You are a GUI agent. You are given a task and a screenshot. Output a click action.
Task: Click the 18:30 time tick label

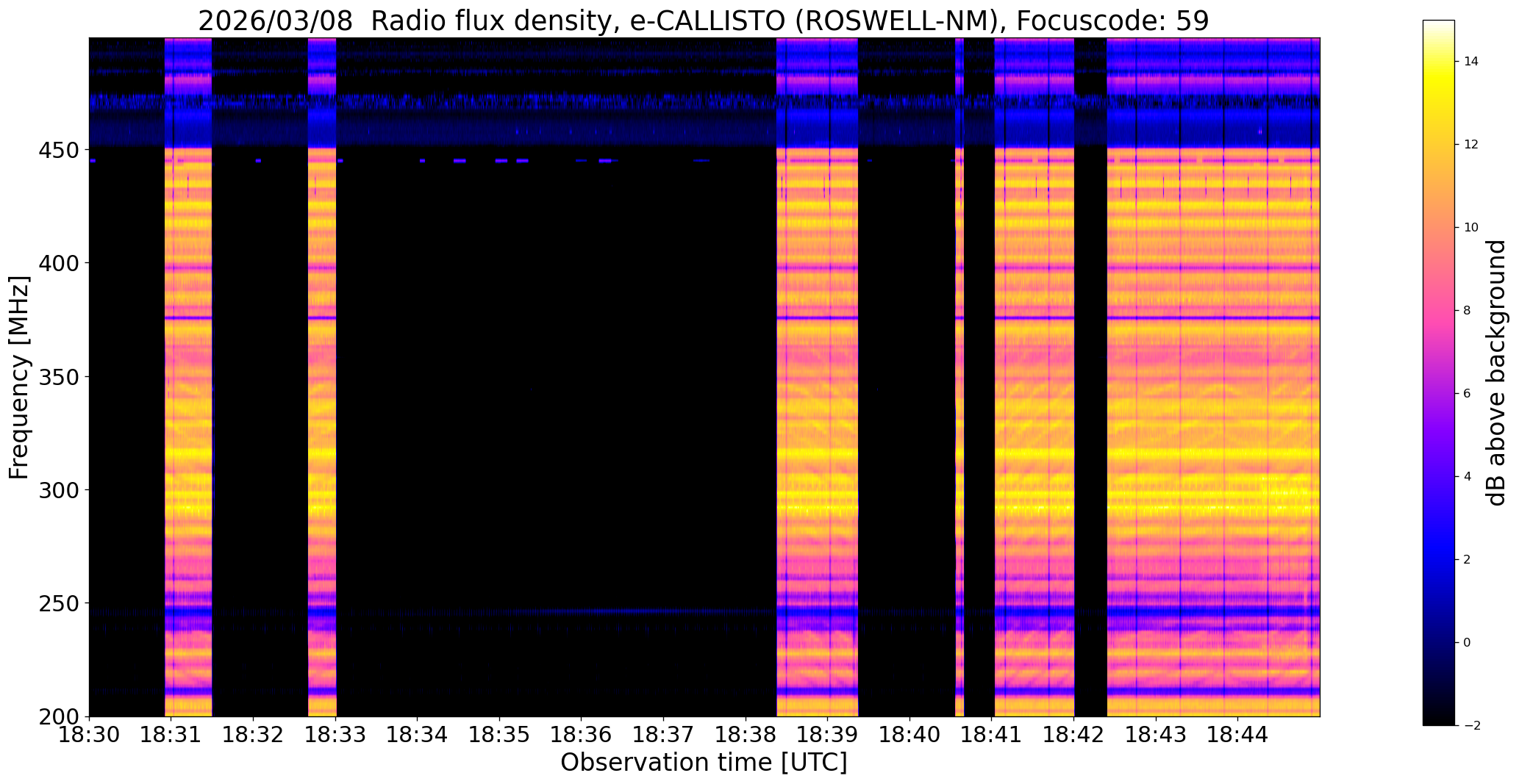89,734
